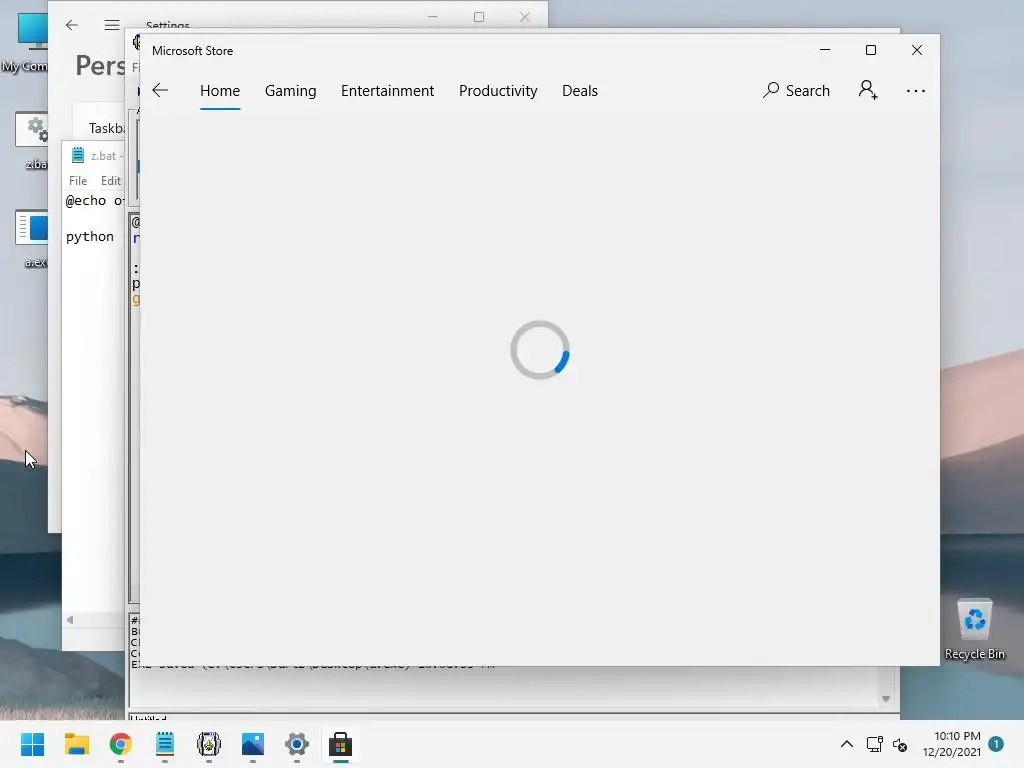Show hidden system tray icons

pos(846,744)
